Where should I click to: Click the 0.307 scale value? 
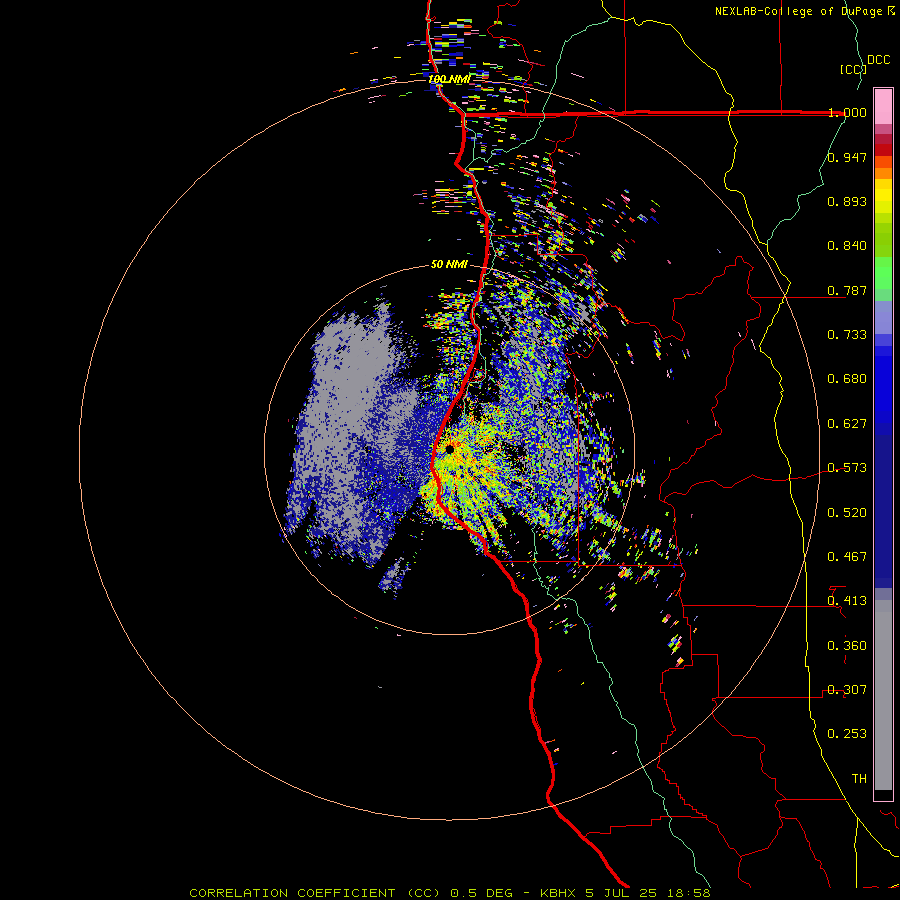click(847, 690)
